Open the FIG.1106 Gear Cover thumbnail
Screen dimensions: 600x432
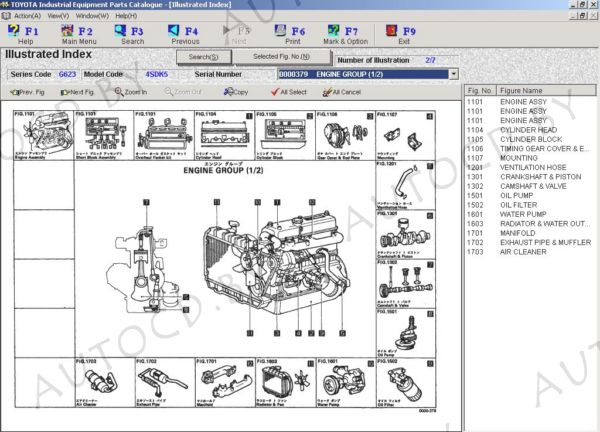pyautogui.click(x=345, y=135)
